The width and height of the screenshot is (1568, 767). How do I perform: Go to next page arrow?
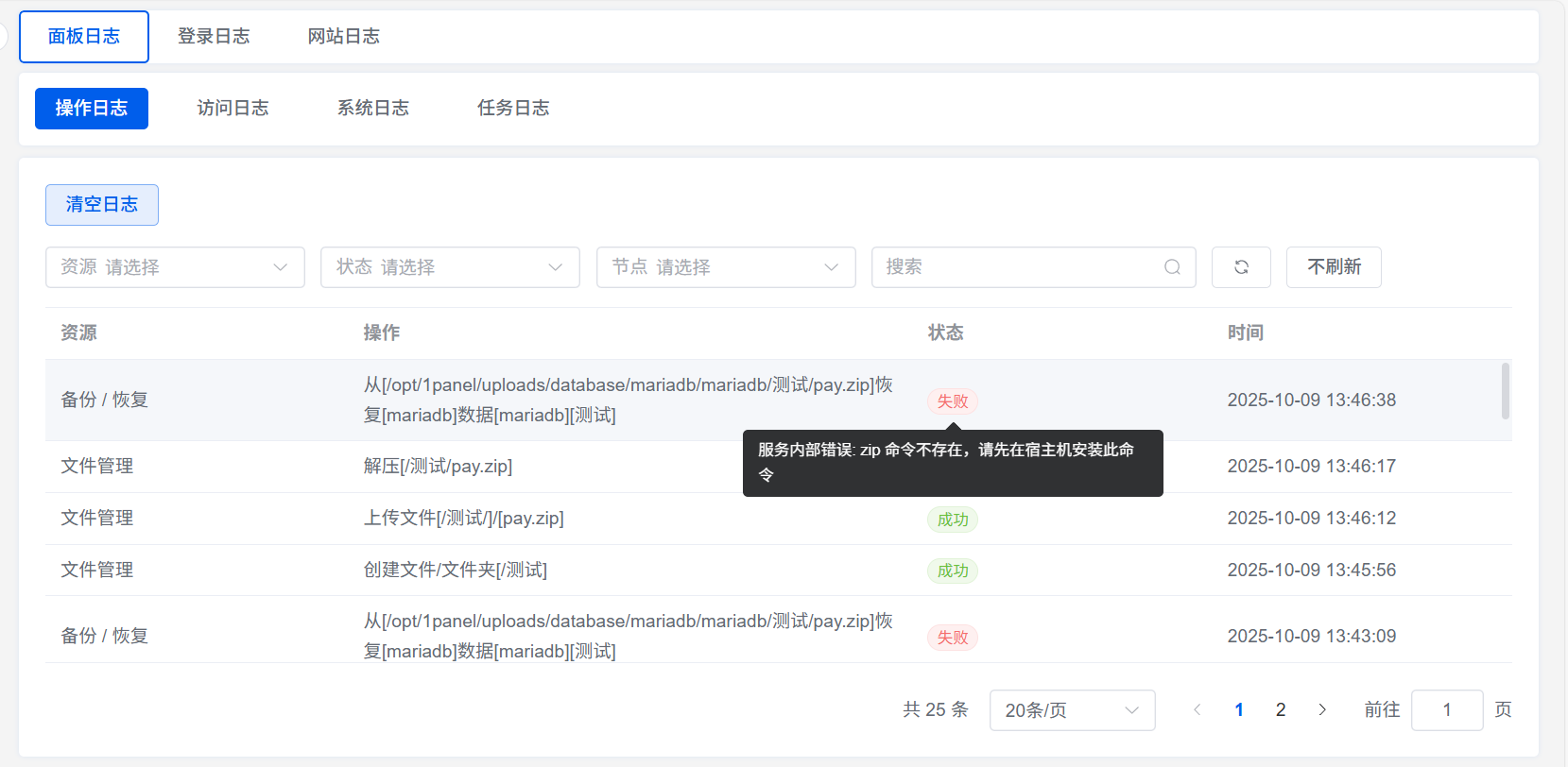(x=1322, y=709)
